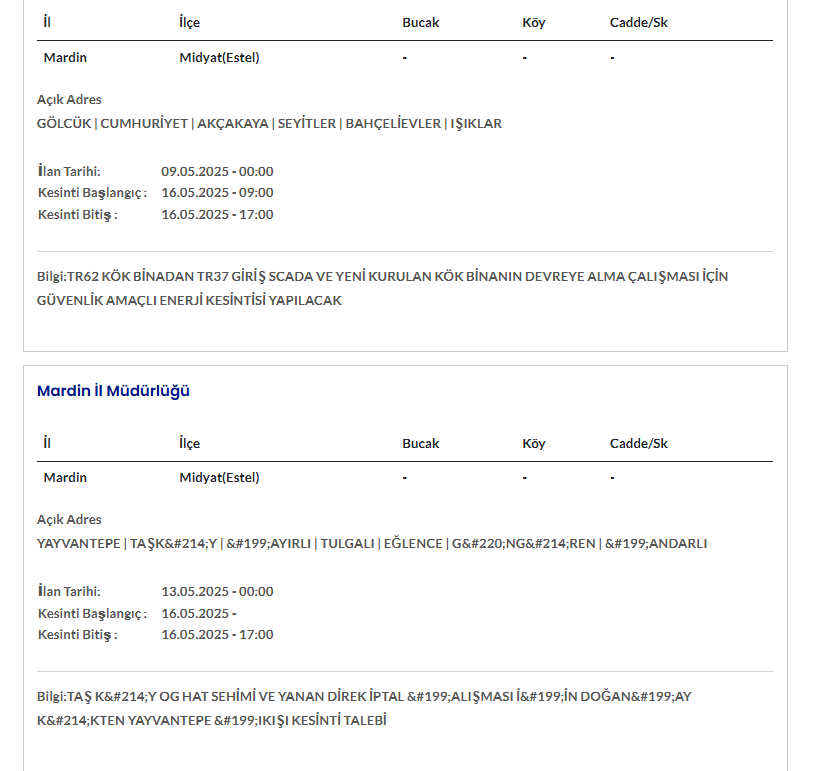Click the AKÇAKAYA address entry
The width and height of the screenshot is (813, 771).
[233, 124]
